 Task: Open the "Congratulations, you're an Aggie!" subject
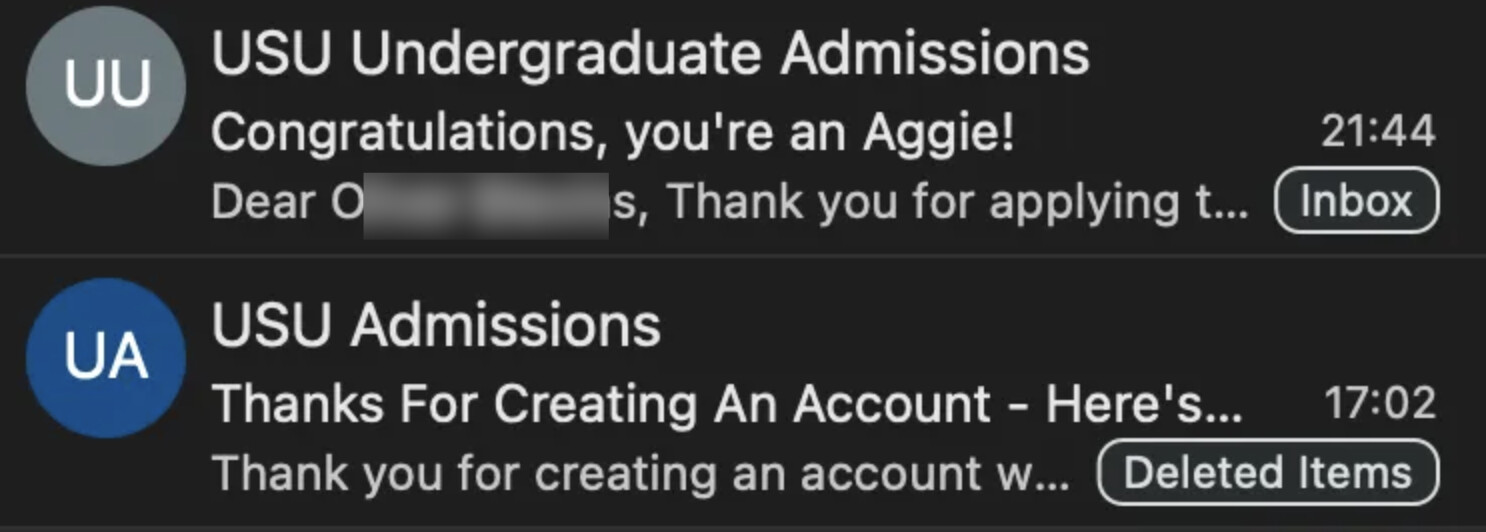612,133
